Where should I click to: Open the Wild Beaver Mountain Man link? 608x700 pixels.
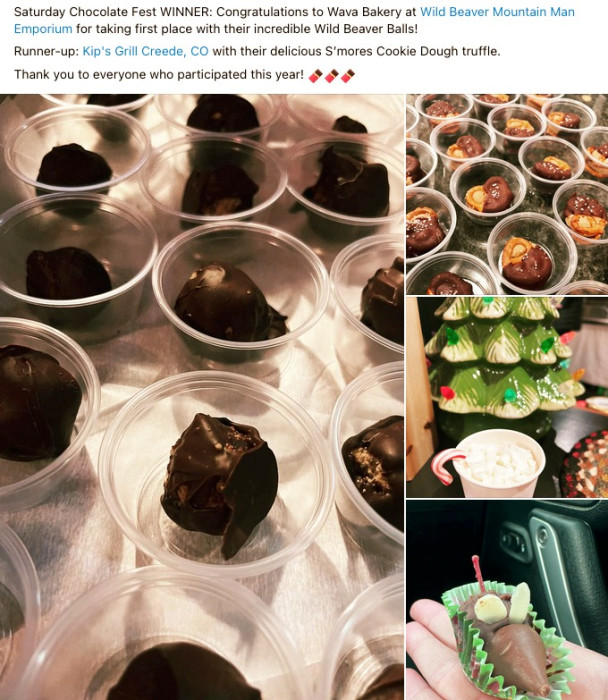(497, 12)
